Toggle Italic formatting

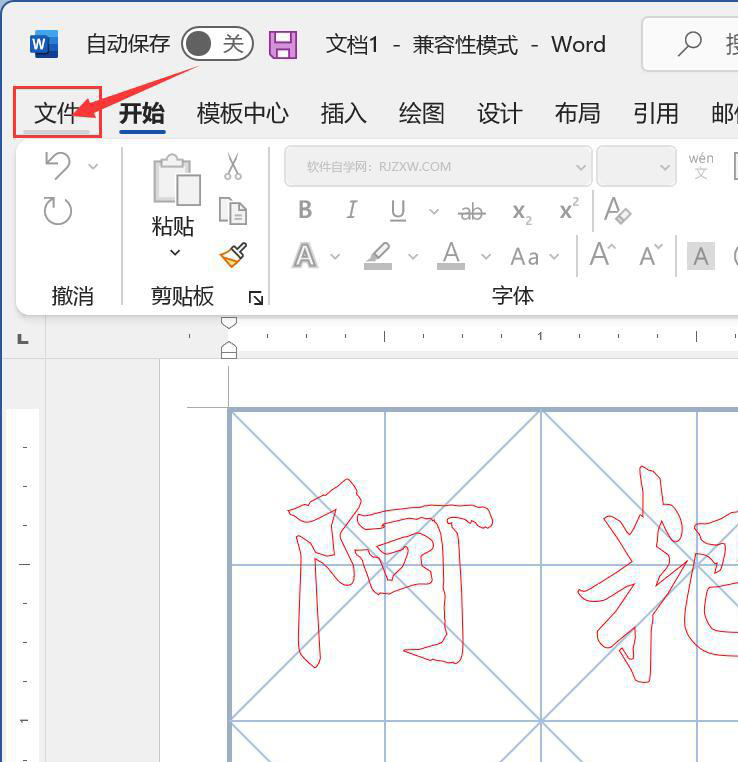tap(351, 210)
